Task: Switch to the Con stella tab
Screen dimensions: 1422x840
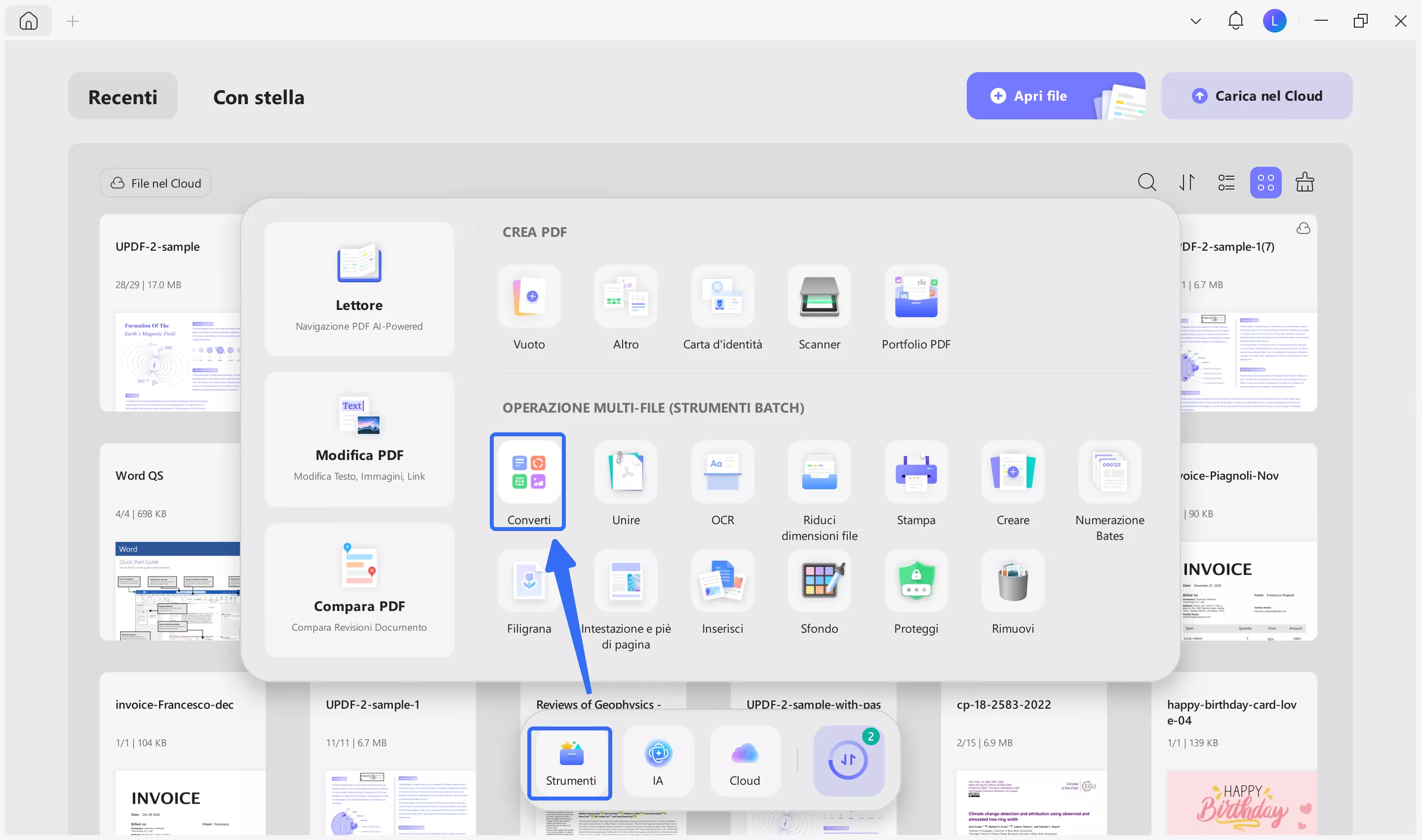Action: (x=258, y=97)
